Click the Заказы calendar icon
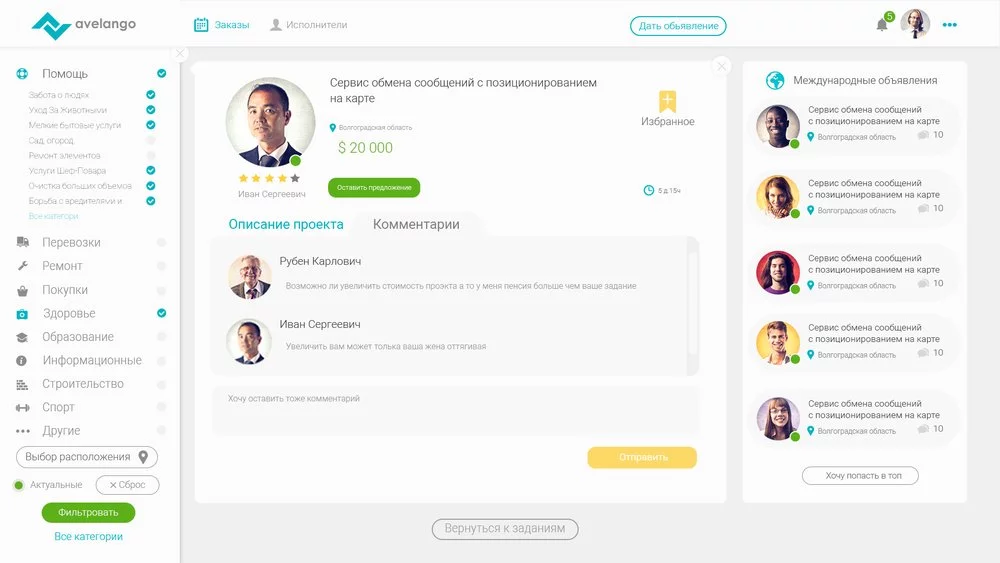Image resolution: width=1000 pixels, height=563 pixels. [201, 25]
